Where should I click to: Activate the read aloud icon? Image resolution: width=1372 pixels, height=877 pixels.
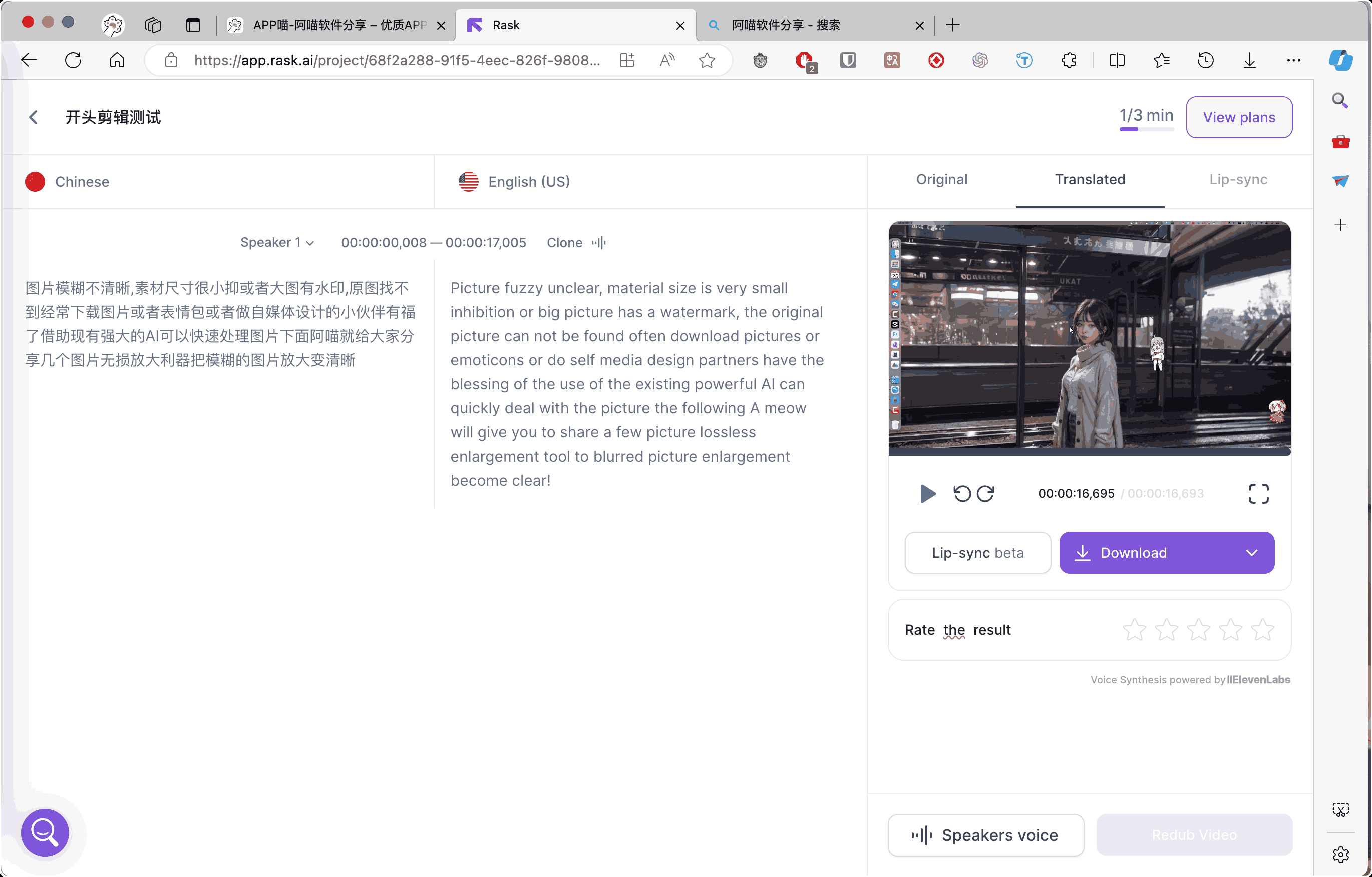point(667,60)
